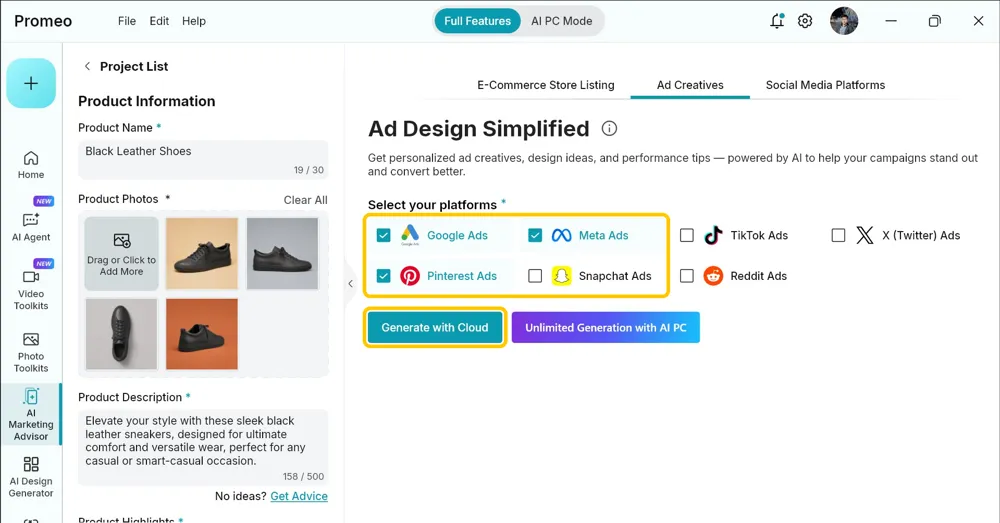Open AI Design Generator in sidebar
The width and height of the screenshot is (1000, 523).
[x=31, y=477]
